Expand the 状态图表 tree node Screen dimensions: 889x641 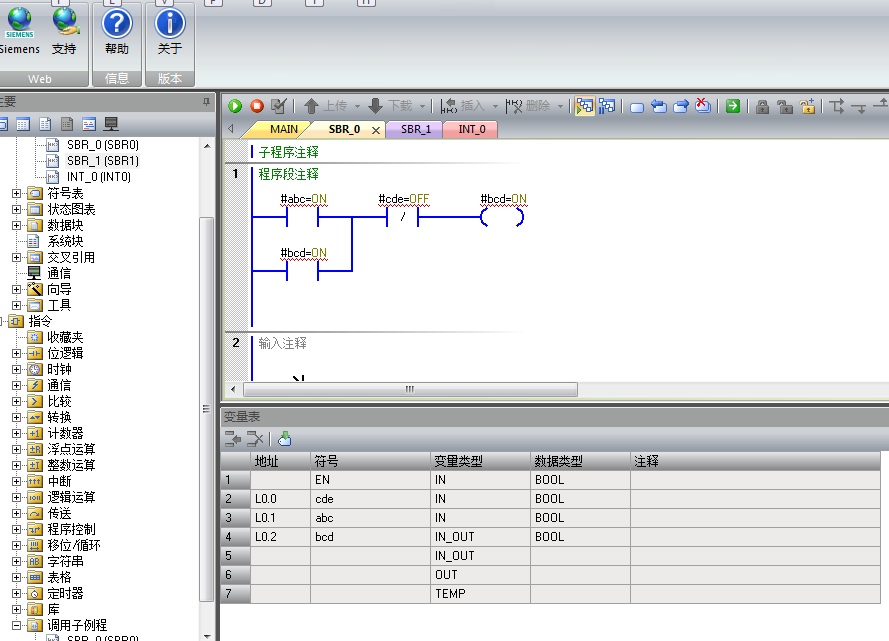(16, 209)
